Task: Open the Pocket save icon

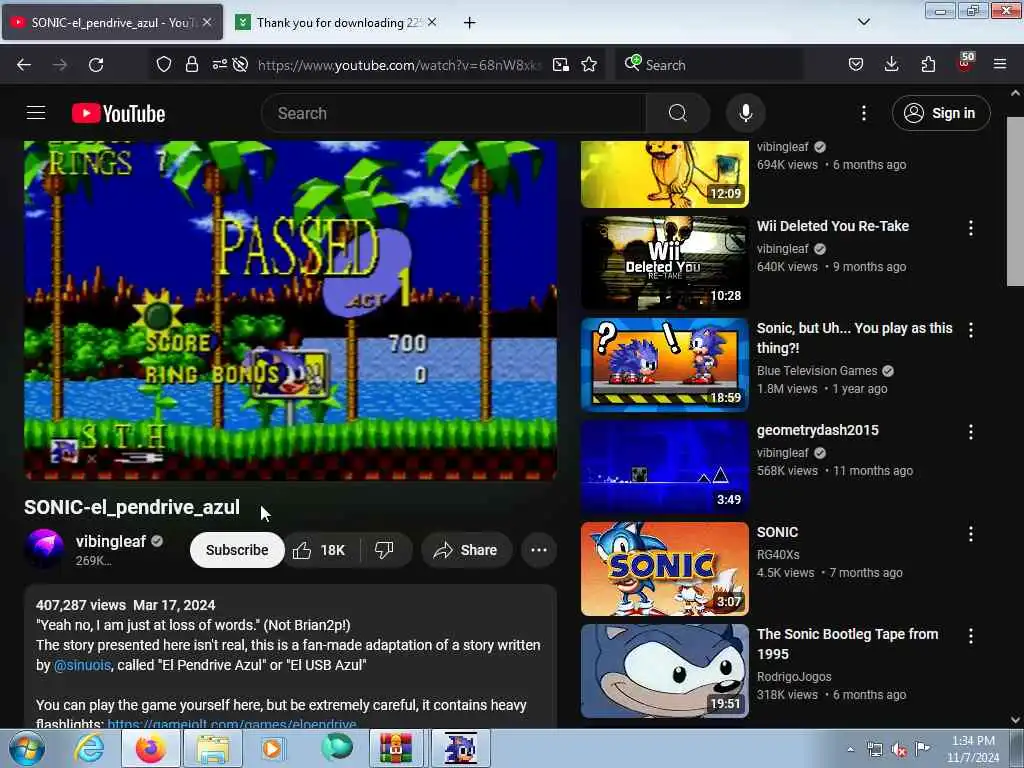Action: pyautogui.click(x=856, y=64)
